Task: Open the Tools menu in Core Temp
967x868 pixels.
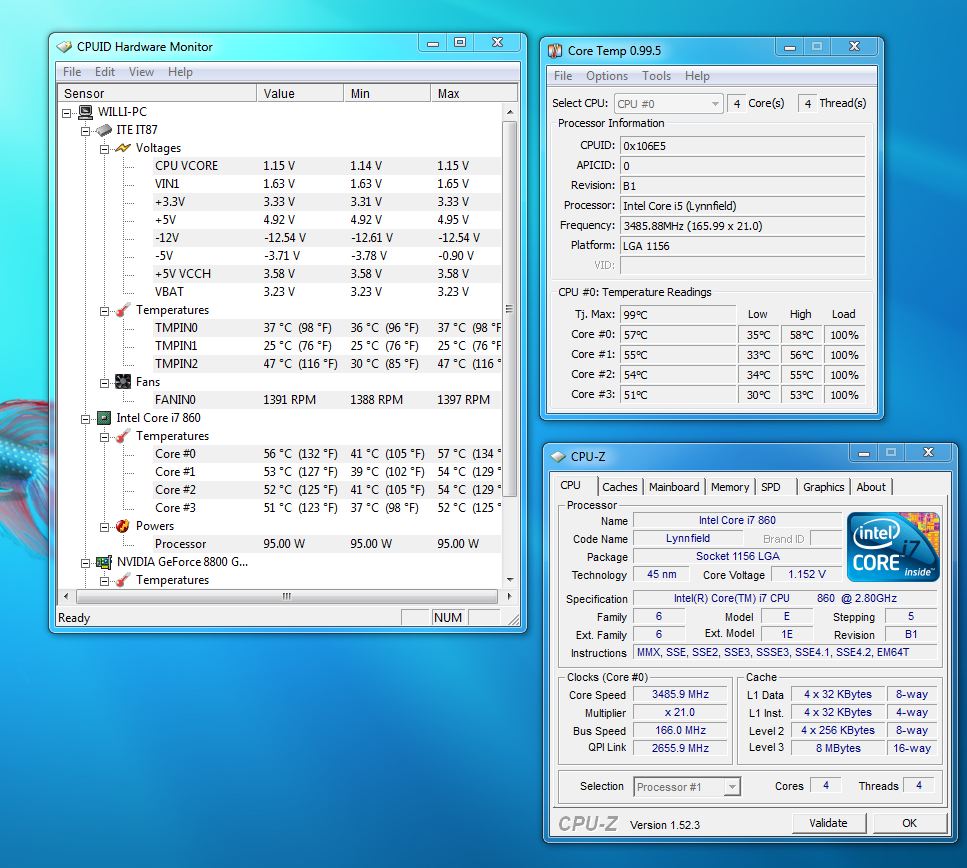Action: coord(656,76)
